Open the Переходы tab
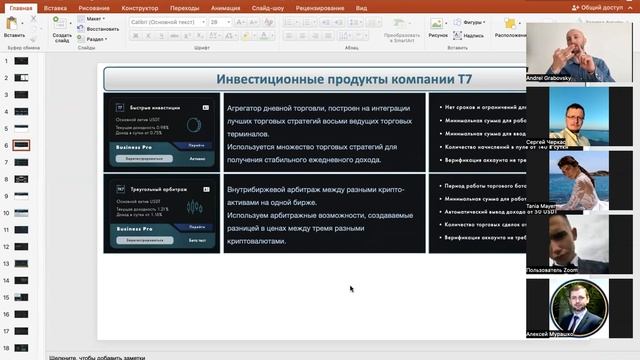This screenshot has width=640, height=360. [x=184, y=8]
